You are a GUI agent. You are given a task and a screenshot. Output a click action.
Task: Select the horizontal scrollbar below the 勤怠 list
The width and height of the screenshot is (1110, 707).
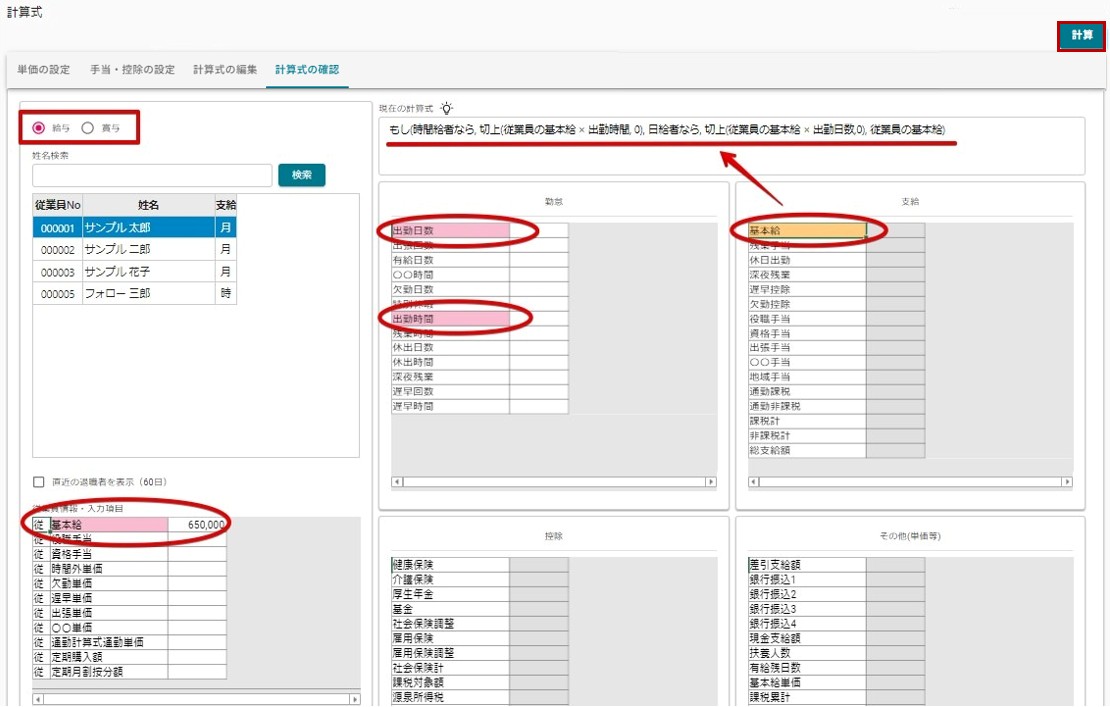pyautogui.click(x=554, y=482)
